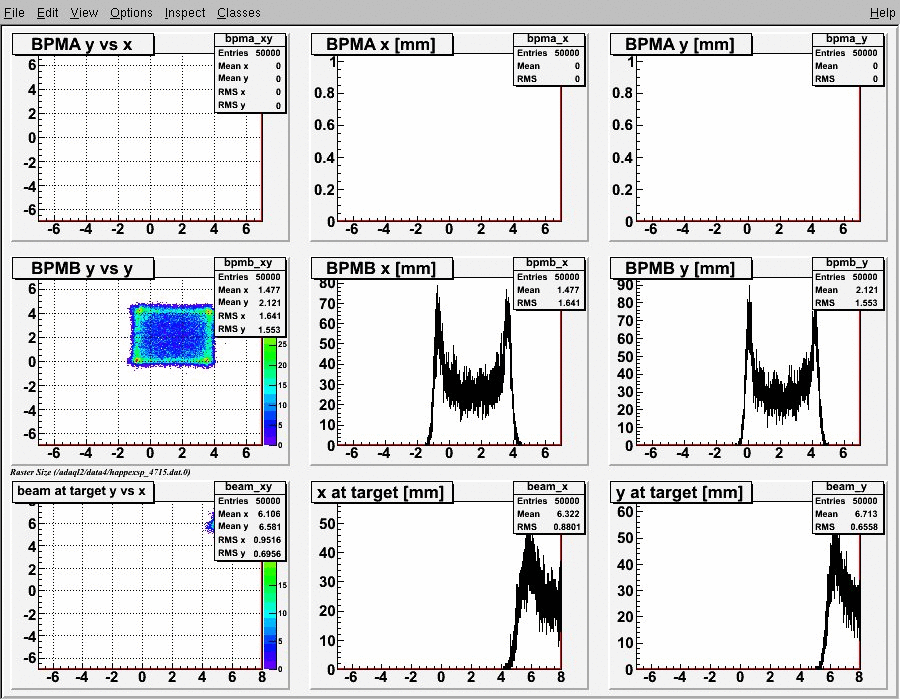Select the 'BPMB y [mm]' plot title

(x=680, y=268)
